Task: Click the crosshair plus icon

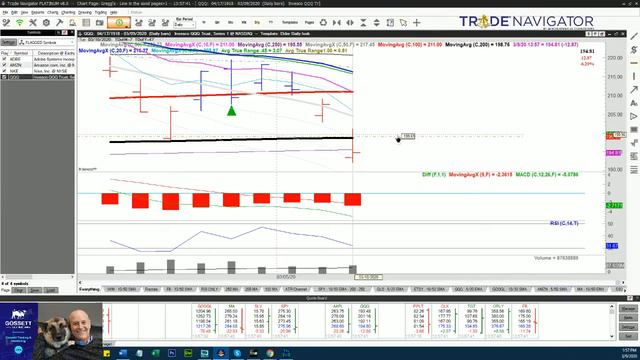Action: tap(417, 23)
